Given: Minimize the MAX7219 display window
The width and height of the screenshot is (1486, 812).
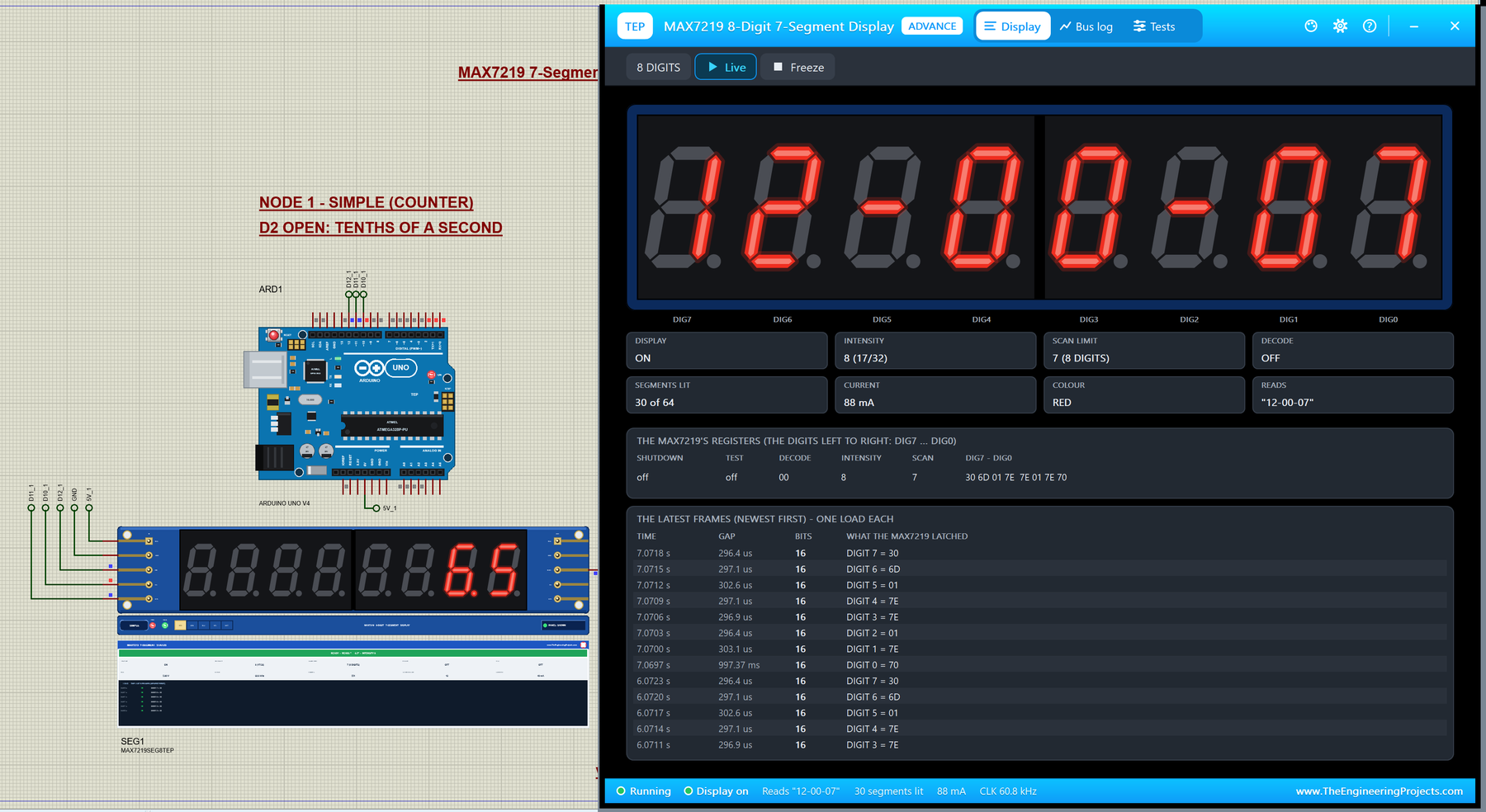Looking at the screenshot, I should coord(1414,26).
